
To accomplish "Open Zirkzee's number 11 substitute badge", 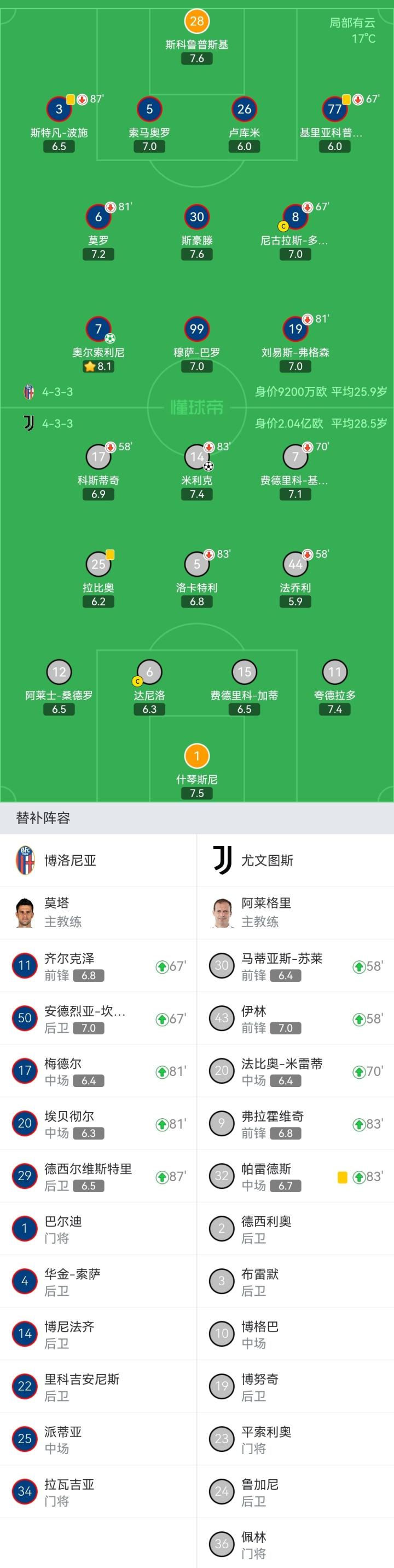I will (25, 965).
